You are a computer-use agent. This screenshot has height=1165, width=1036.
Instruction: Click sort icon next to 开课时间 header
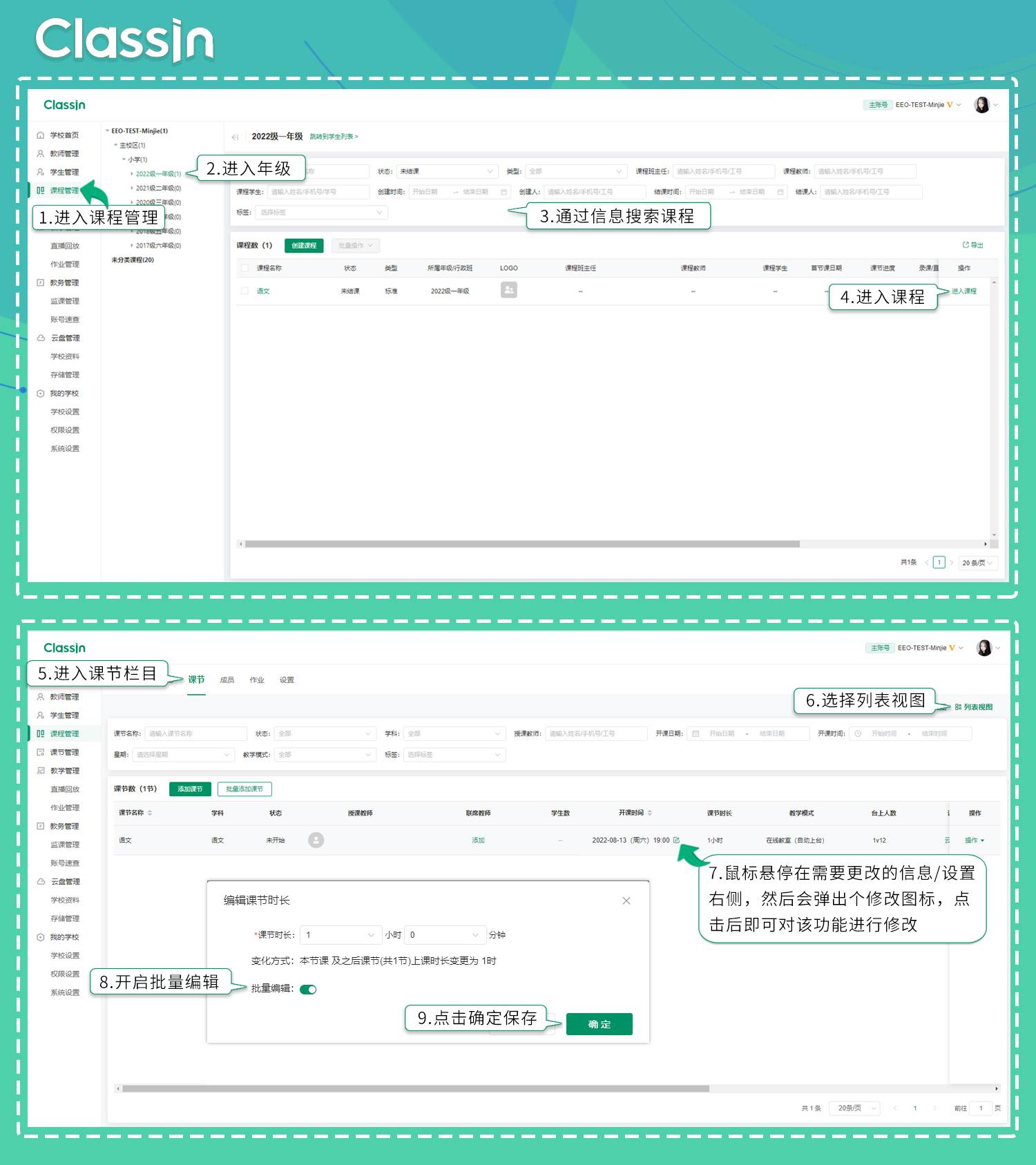point(650,813)
